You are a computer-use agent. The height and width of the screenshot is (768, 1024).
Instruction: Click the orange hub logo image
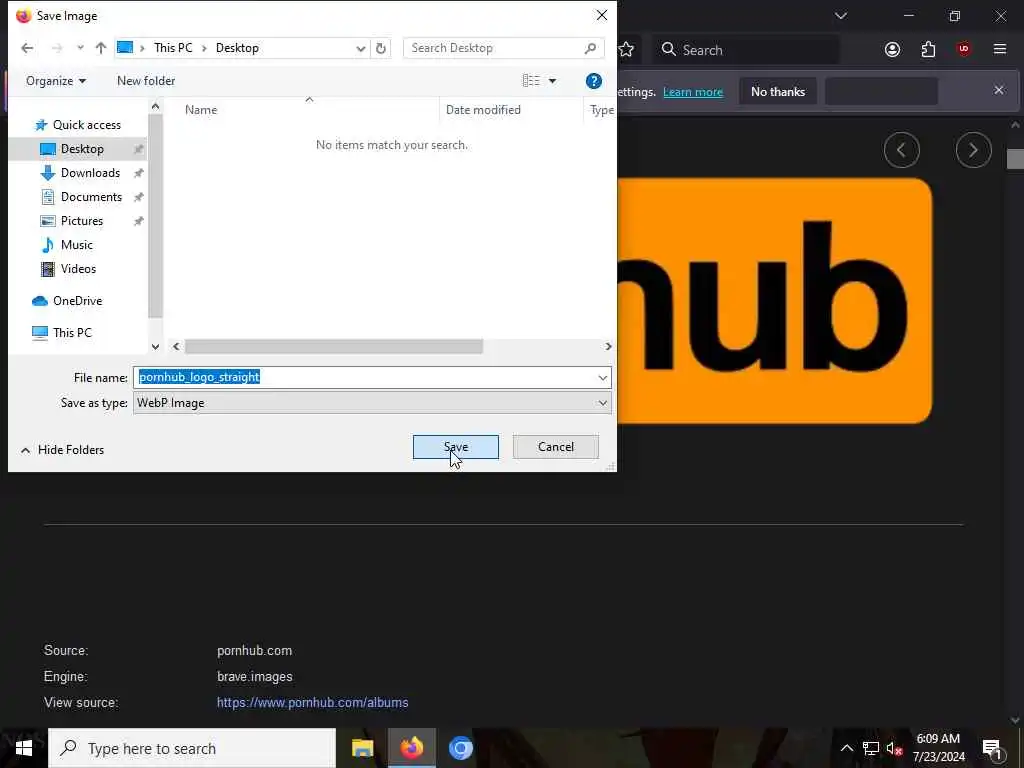775,301
